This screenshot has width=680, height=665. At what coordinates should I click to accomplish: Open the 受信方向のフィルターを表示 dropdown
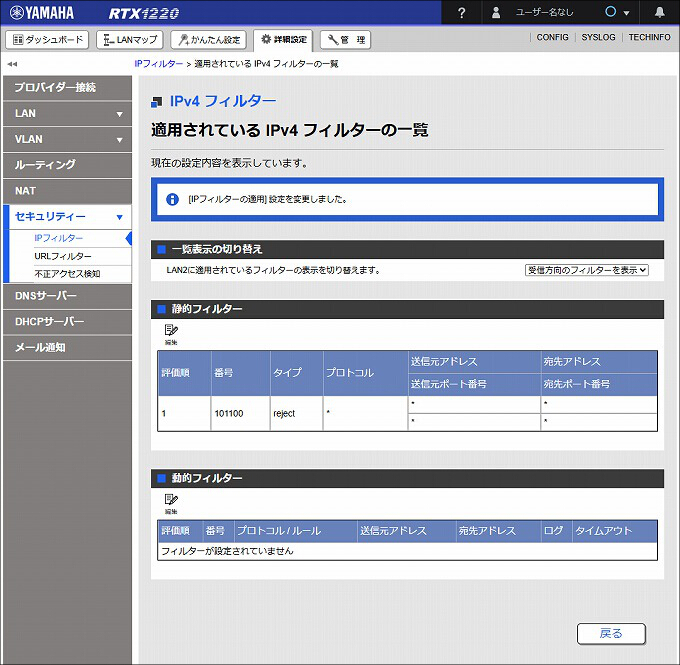[587, 270]
